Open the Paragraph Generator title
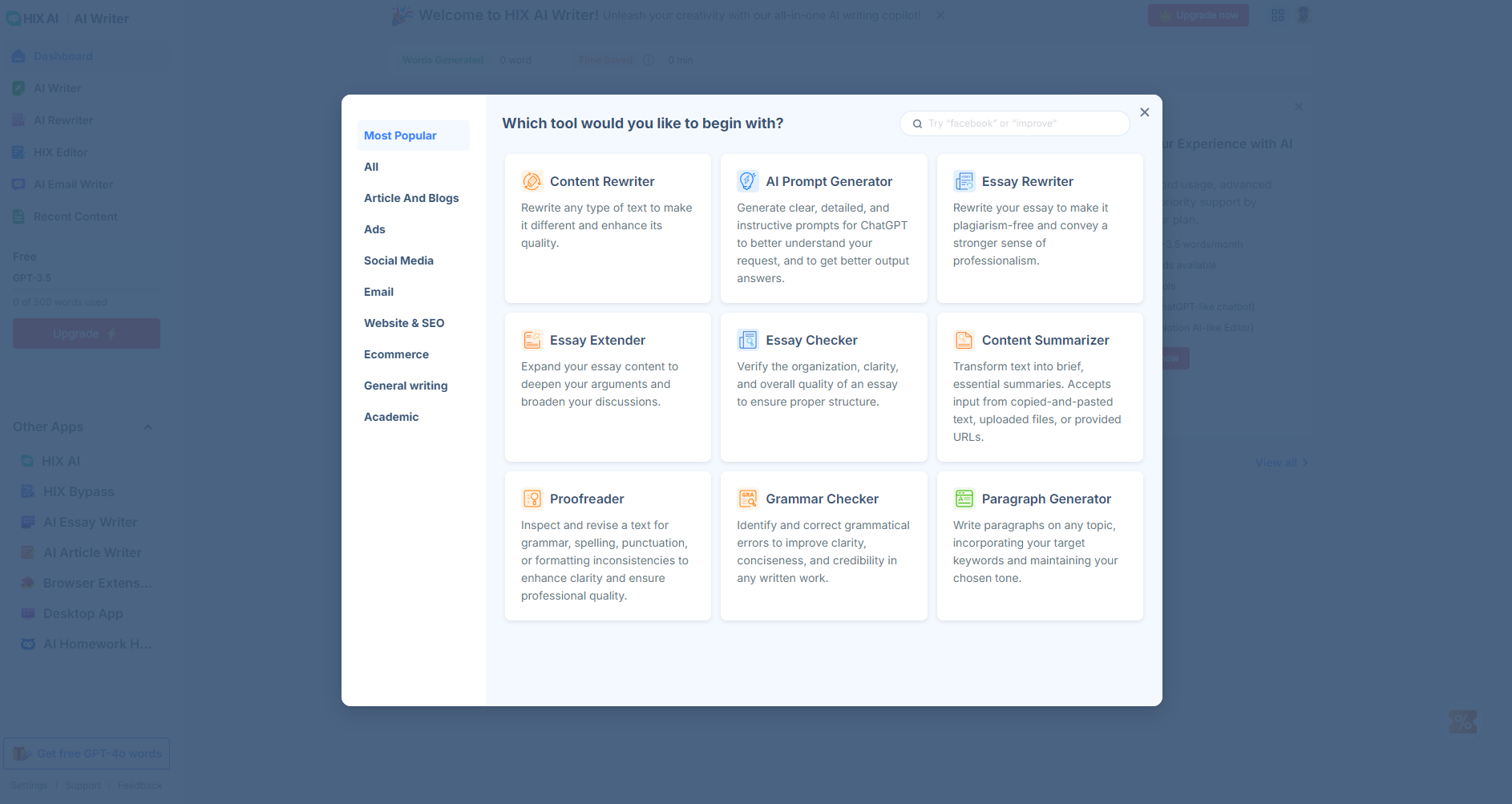1512x804 pixels. (x=1046, y=499)
